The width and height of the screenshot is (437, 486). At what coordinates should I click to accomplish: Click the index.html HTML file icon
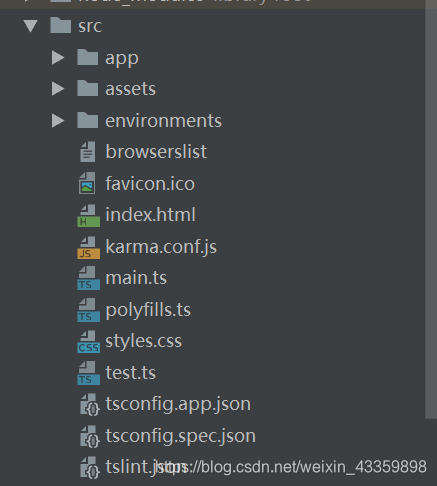[x=89, y=216]
